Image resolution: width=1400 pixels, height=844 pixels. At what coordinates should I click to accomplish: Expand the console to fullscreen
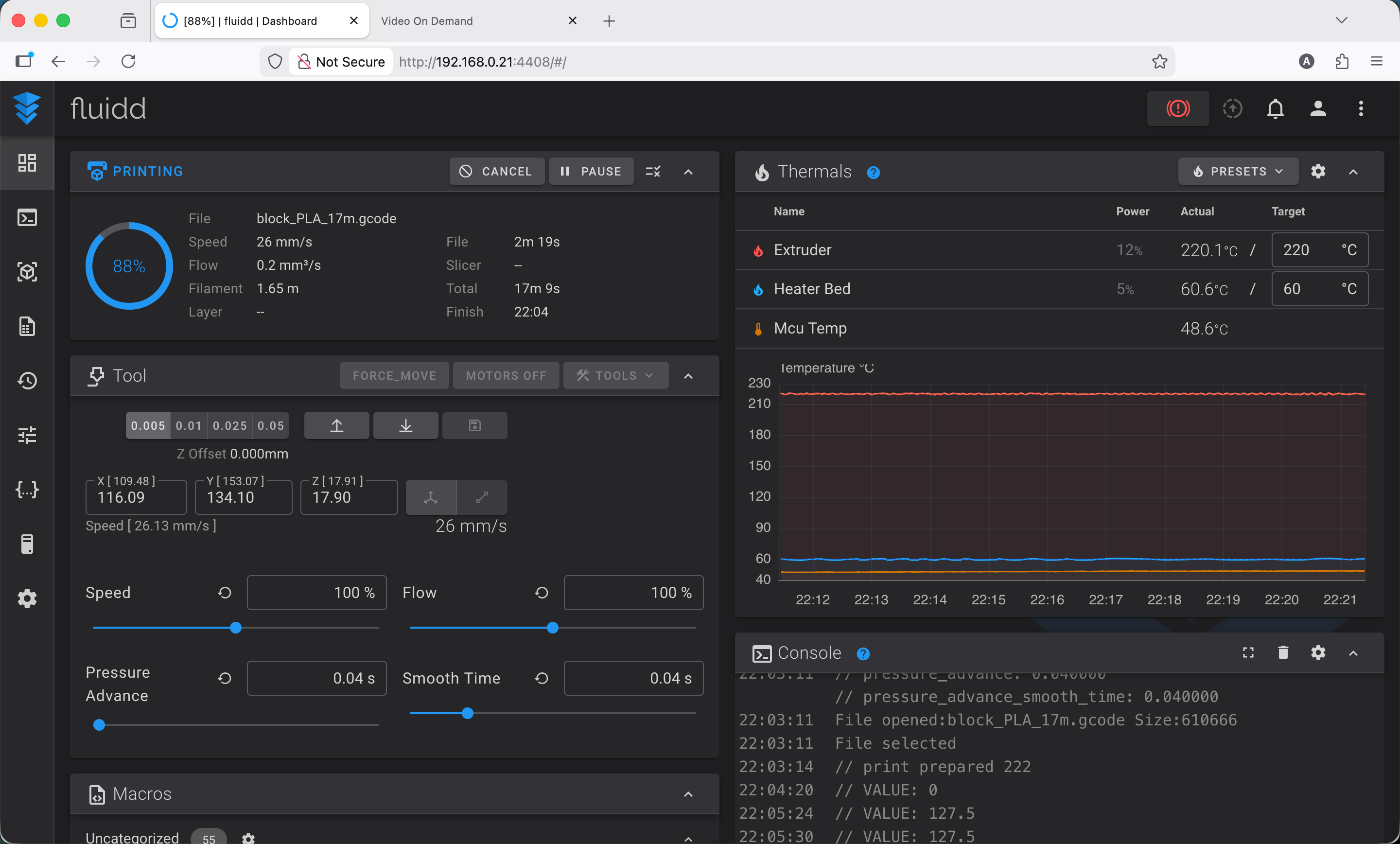pos(1248,652)
